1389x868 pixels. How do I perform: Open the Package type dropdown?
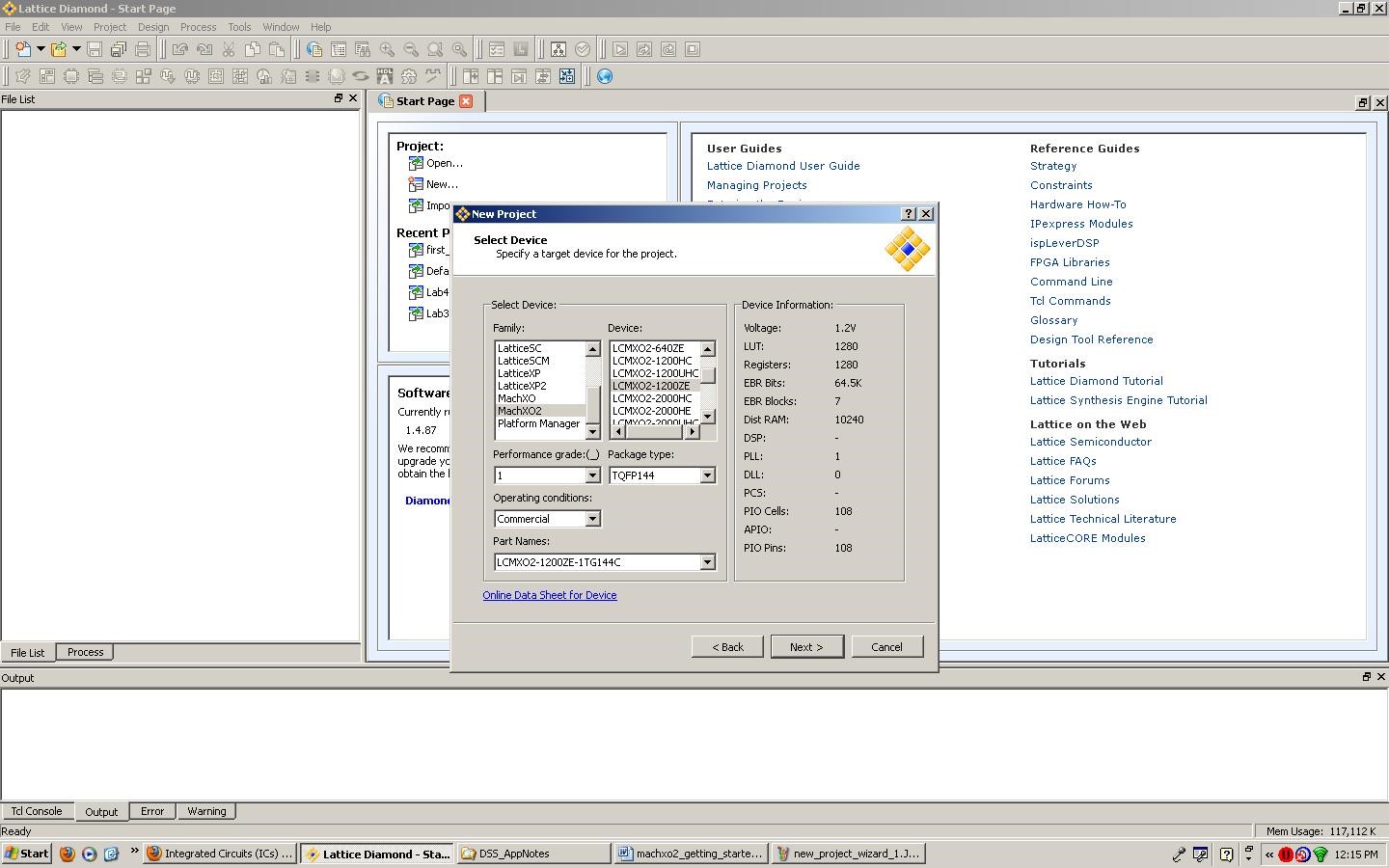coord(707,475)
